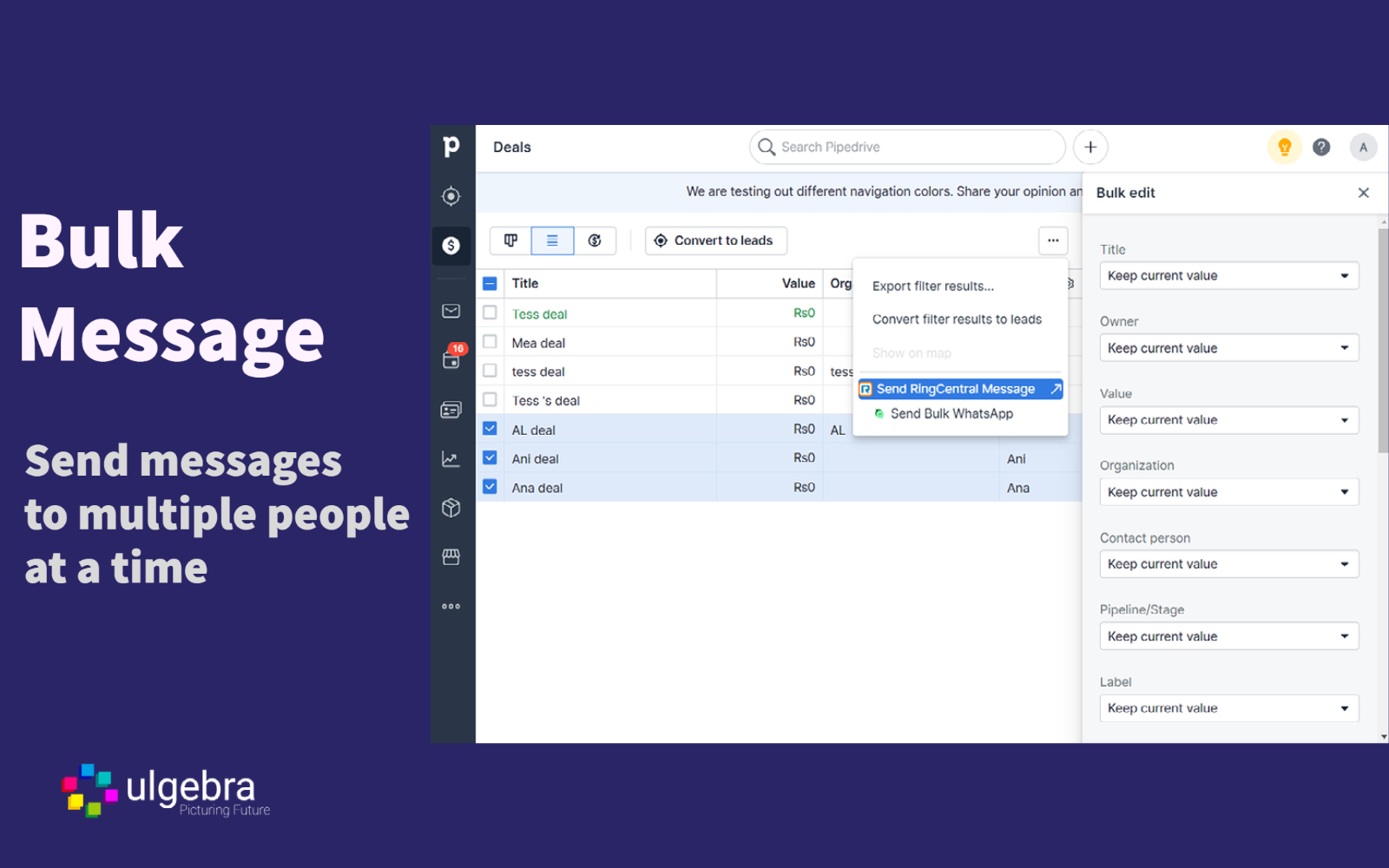Click the Convert to leads button

(x=716, y=240)
